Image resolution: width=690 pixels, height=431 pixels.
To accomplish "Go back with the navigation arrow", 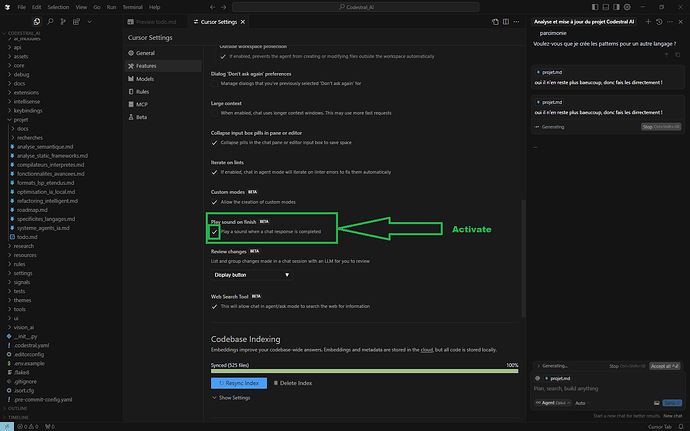I will (213, 7).
